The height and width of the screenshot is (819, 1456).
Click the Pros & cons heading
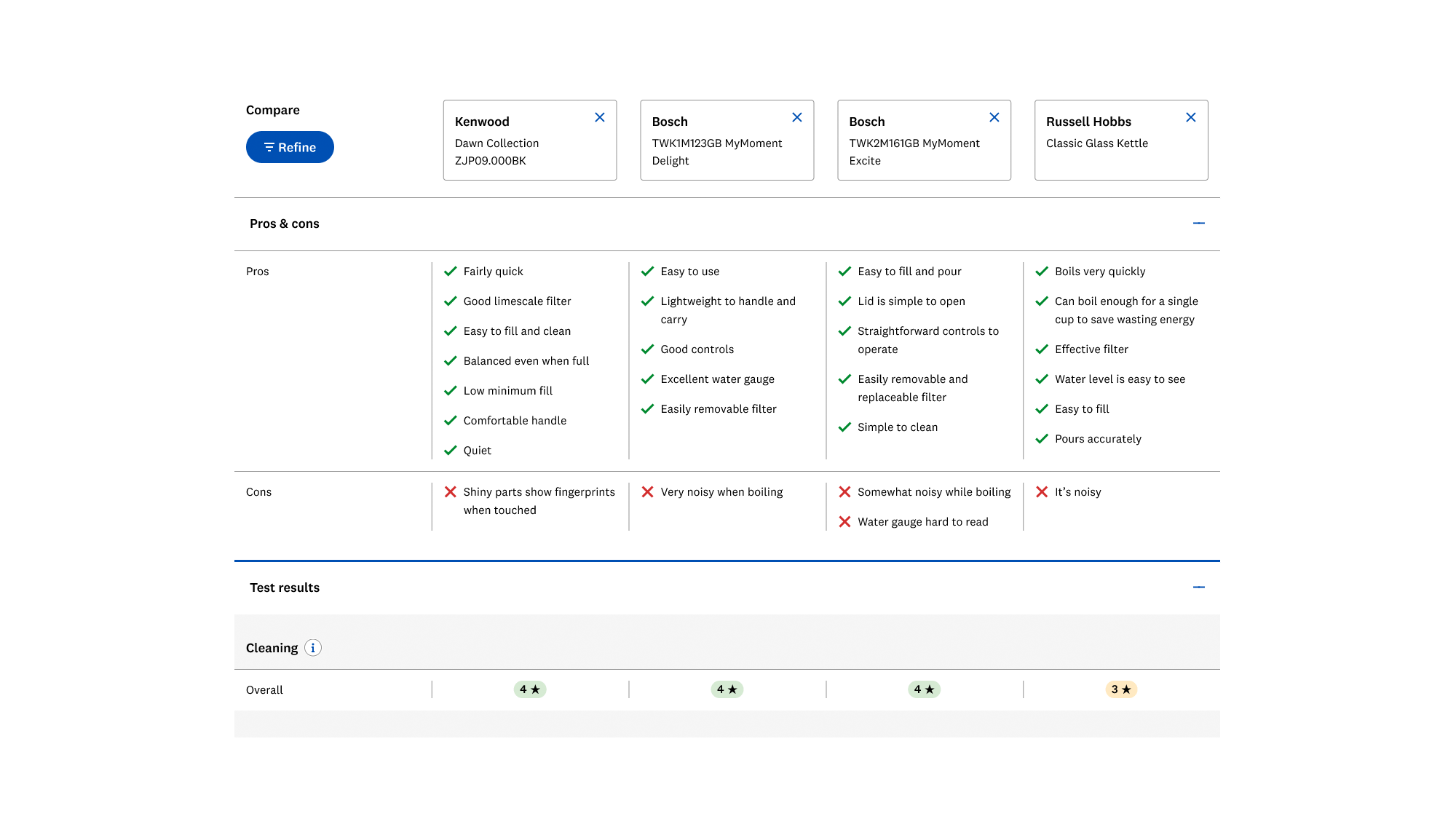coord(285,223)
